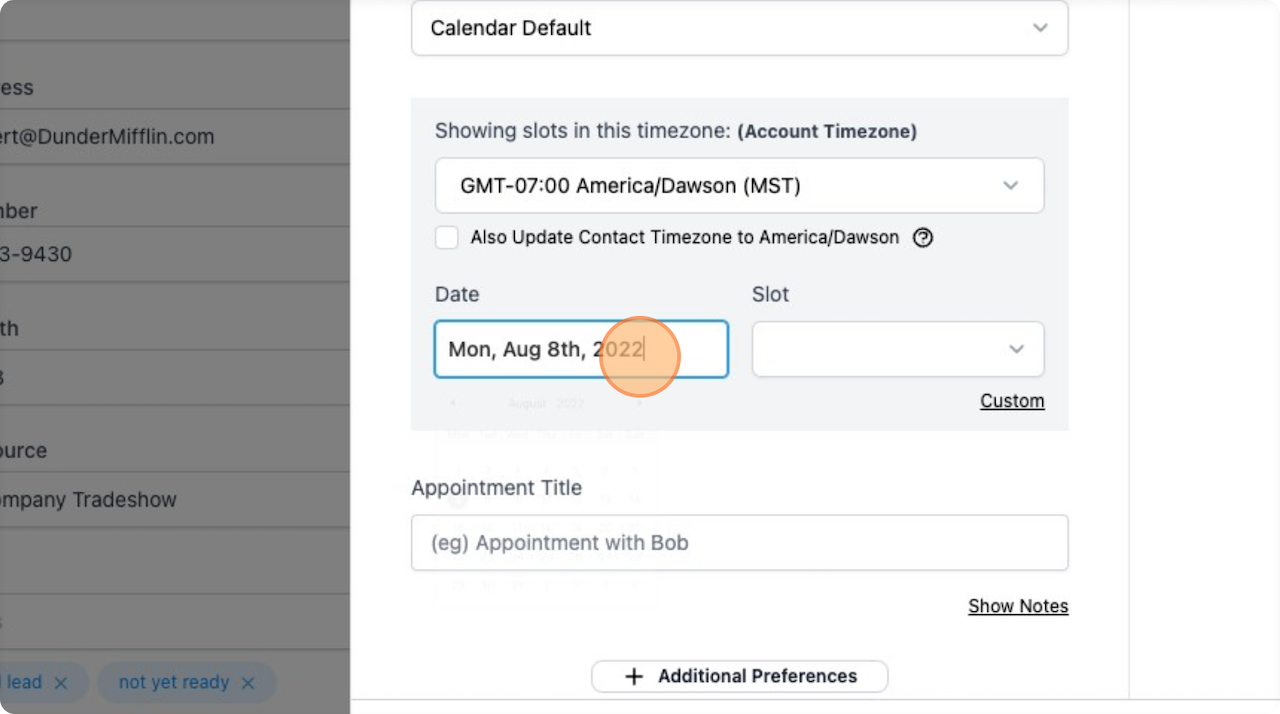
Task: Click the Company Tradeshow source field
Action: pos(90,500)
